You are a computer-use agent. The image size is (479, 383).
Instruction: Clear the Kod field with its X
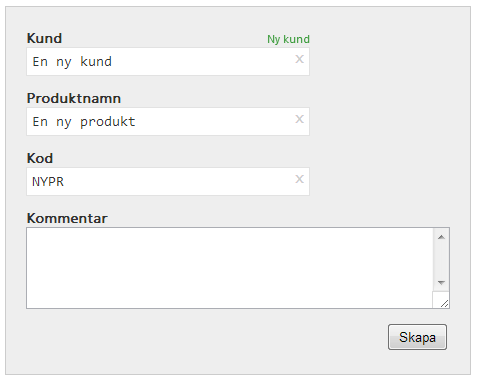(x=299, y=179)
